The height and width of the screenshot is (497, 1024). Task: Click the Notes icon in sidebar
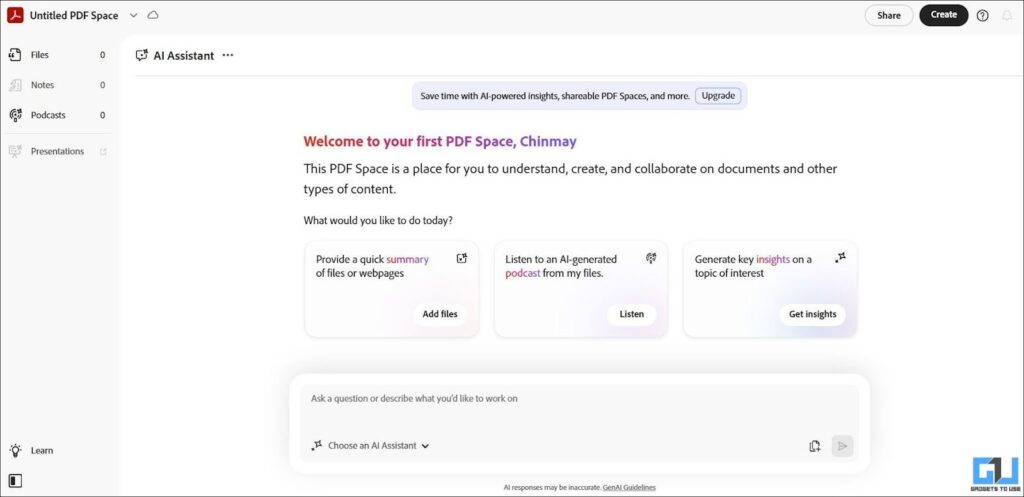point(15,85)
